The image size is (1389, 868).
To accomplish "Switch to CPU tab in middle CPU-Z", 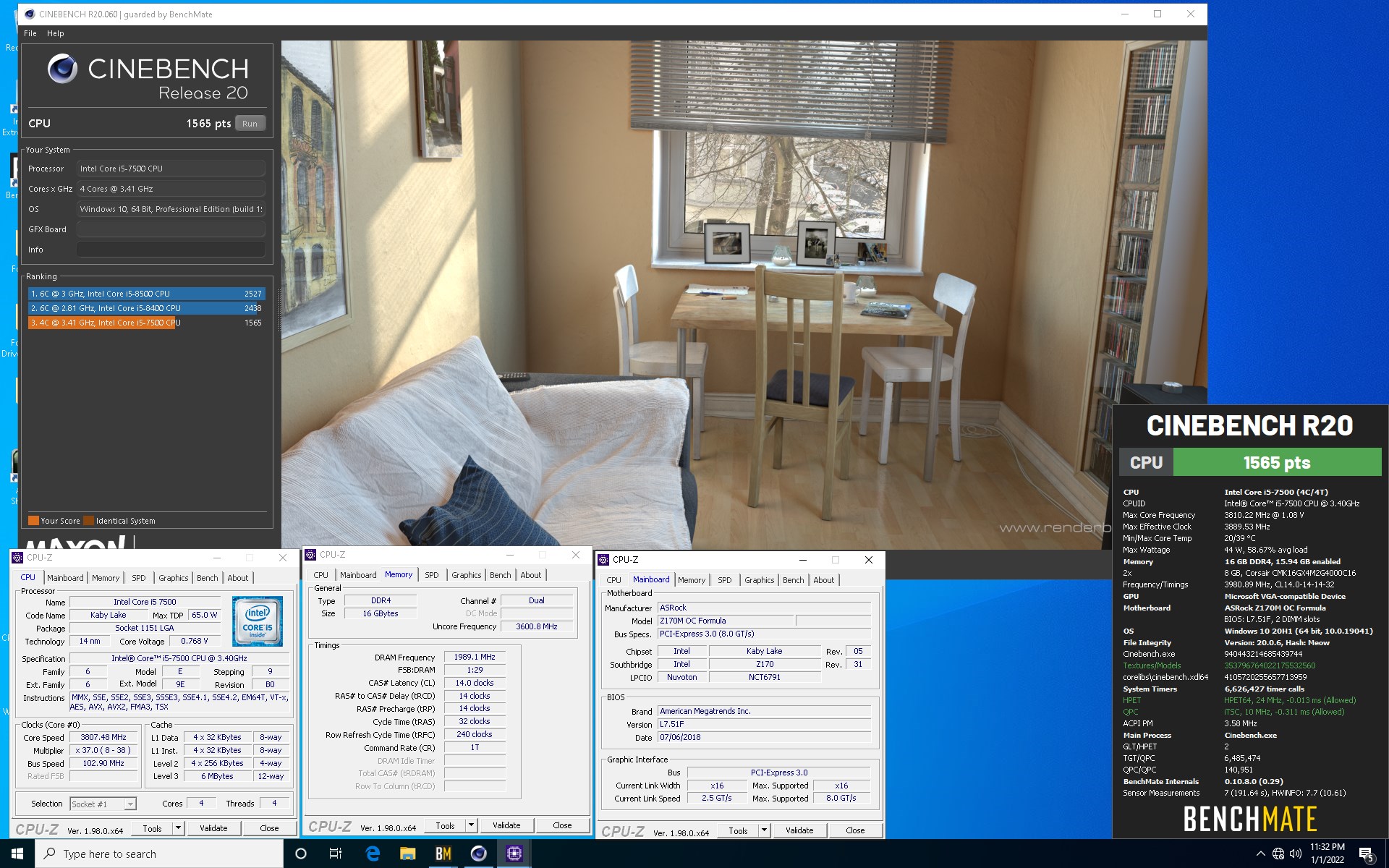I will 321,575.
